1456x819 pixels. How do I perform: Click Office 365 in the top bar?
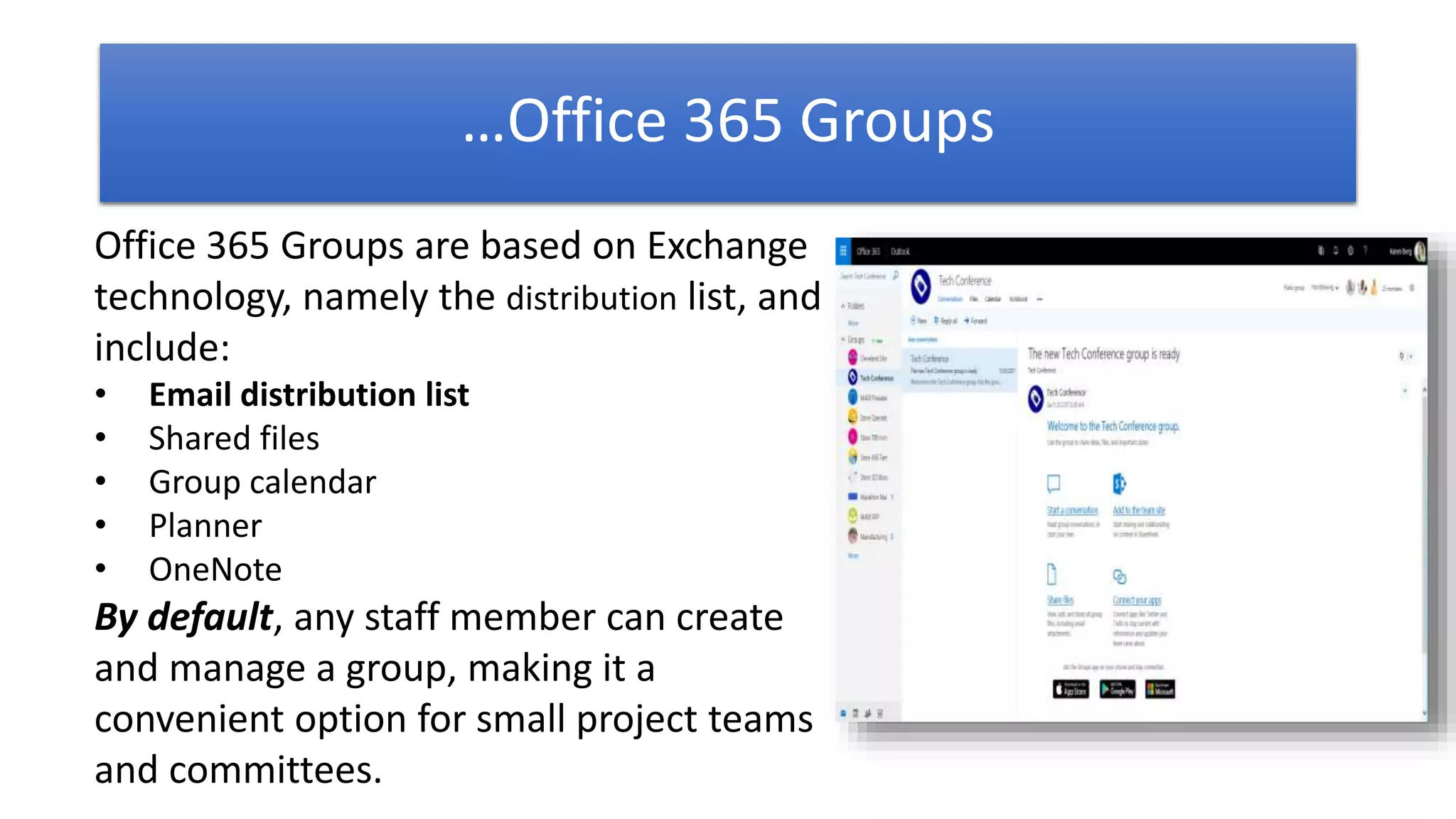point(868,251)
